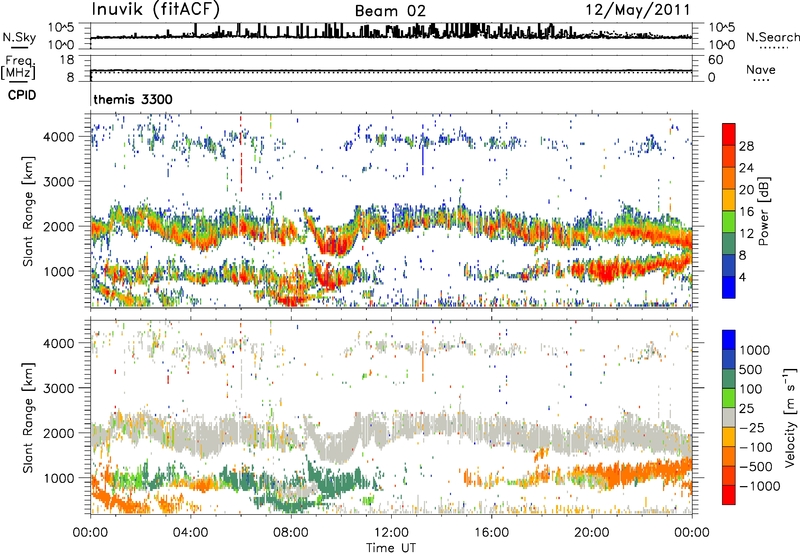The image size is (800, 554).
Task: Click the 'Time UT' axis title
Action: coord(391,548)
